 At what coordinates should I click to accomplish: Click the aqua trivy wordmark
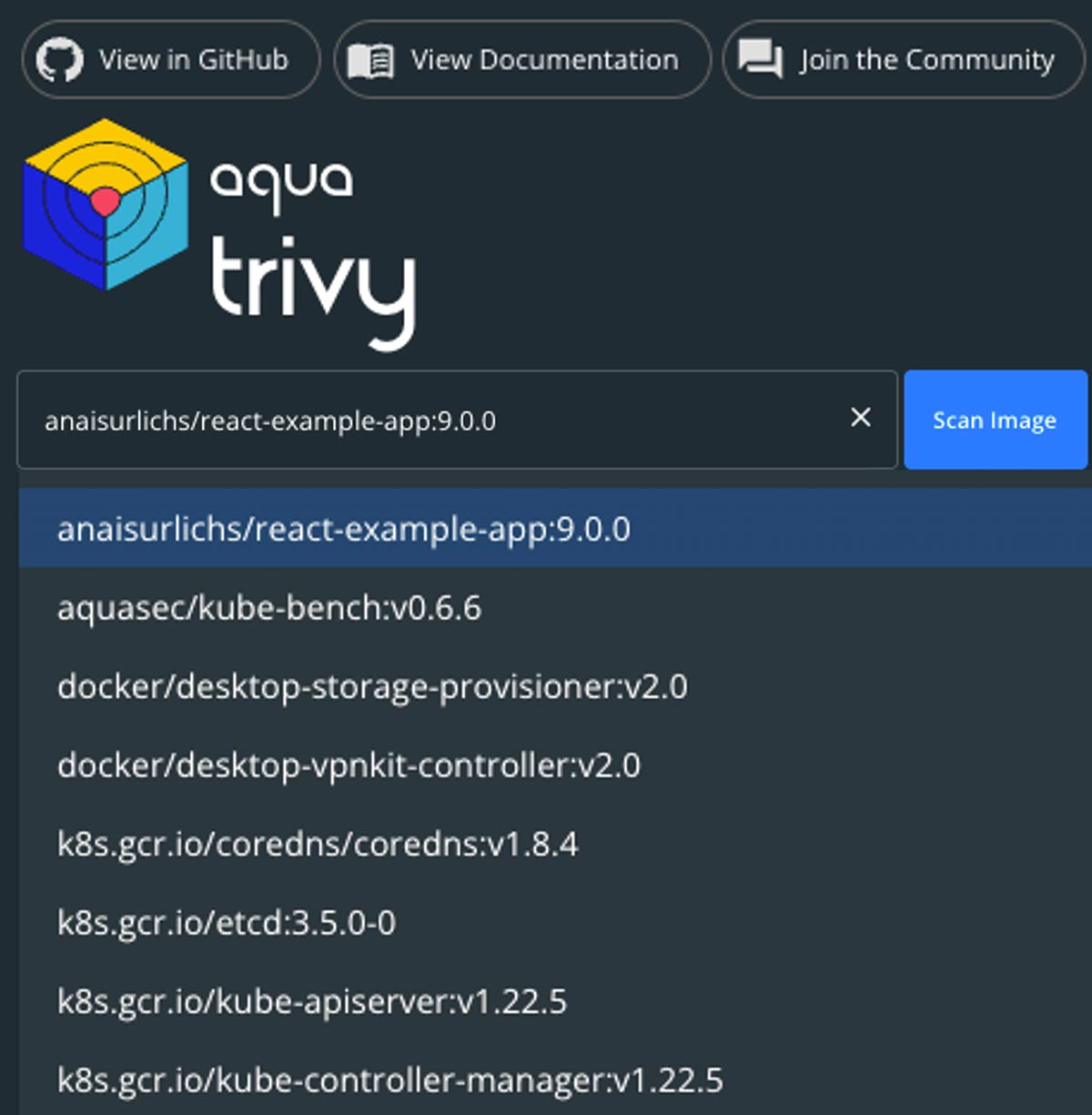tap(313, 256)
